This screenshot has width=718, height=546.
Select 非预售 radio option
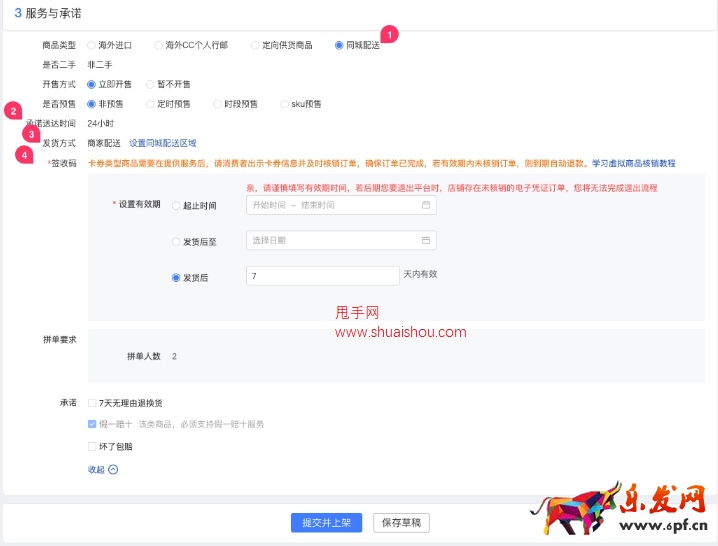pyautogui.click(x=91, y=104)
